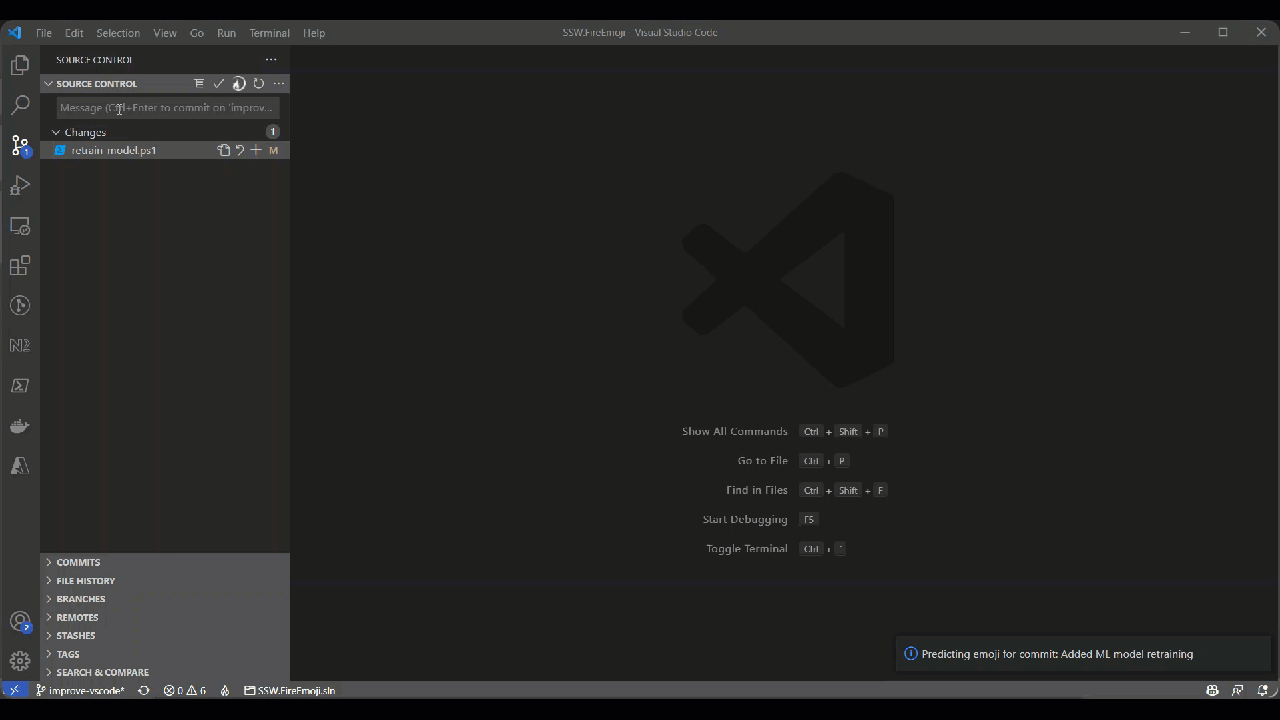The width and height of the screenshot is (1280, 720).
Task: Expand the FILE HISTORY section
Action: tap(165, 581)
